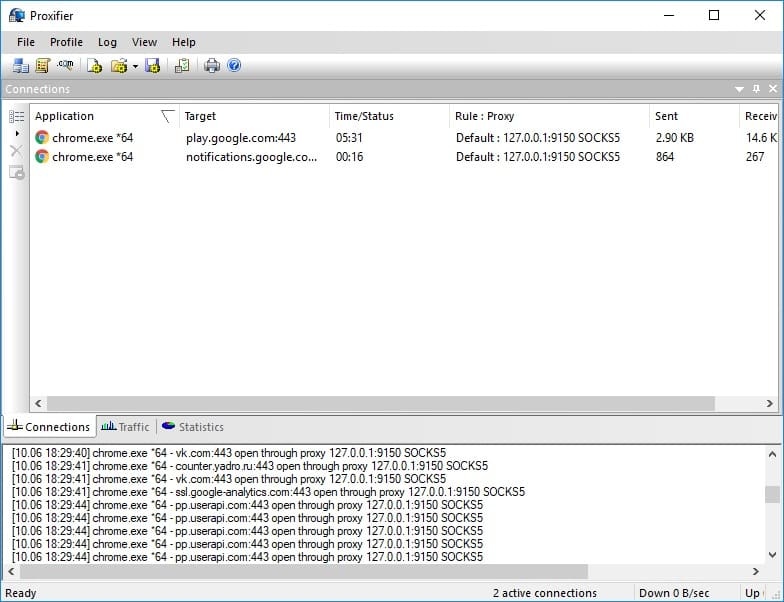Image resolution: width=784 pixels, height=602 pixels.
Task: Click the open profile folder icon
Action: [x=119, y=66]
